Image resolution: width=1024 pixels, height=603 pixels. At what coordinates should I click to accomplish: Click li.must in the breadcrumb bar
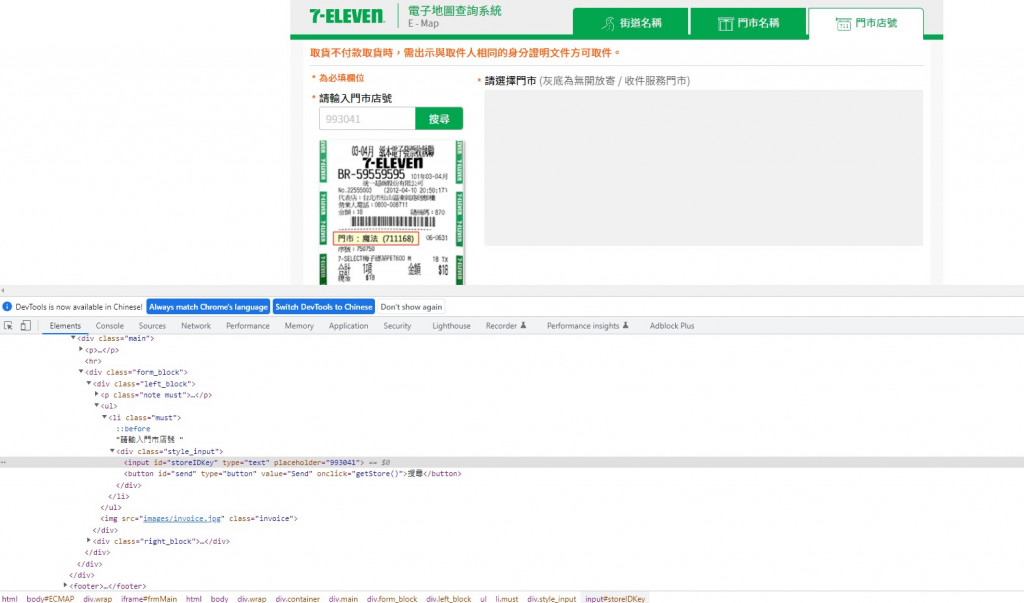(507, 598)
